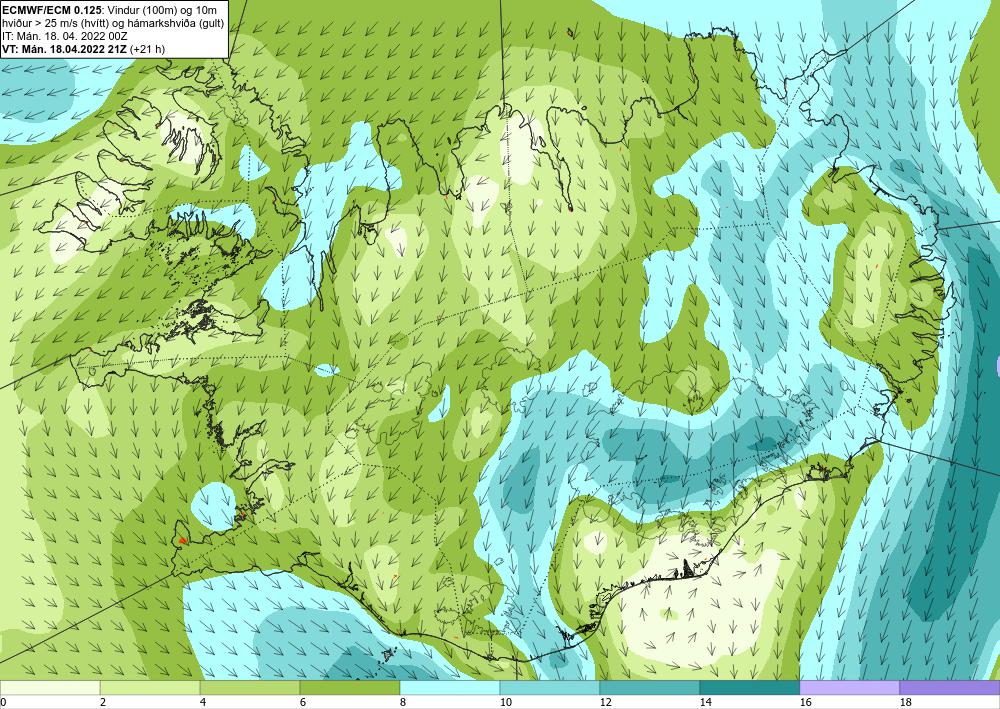Image resolution: width=1000 pixels, height=709 pixels.
Task: Click the medium green 4–6 legend swatch
Action: [250, 688]
